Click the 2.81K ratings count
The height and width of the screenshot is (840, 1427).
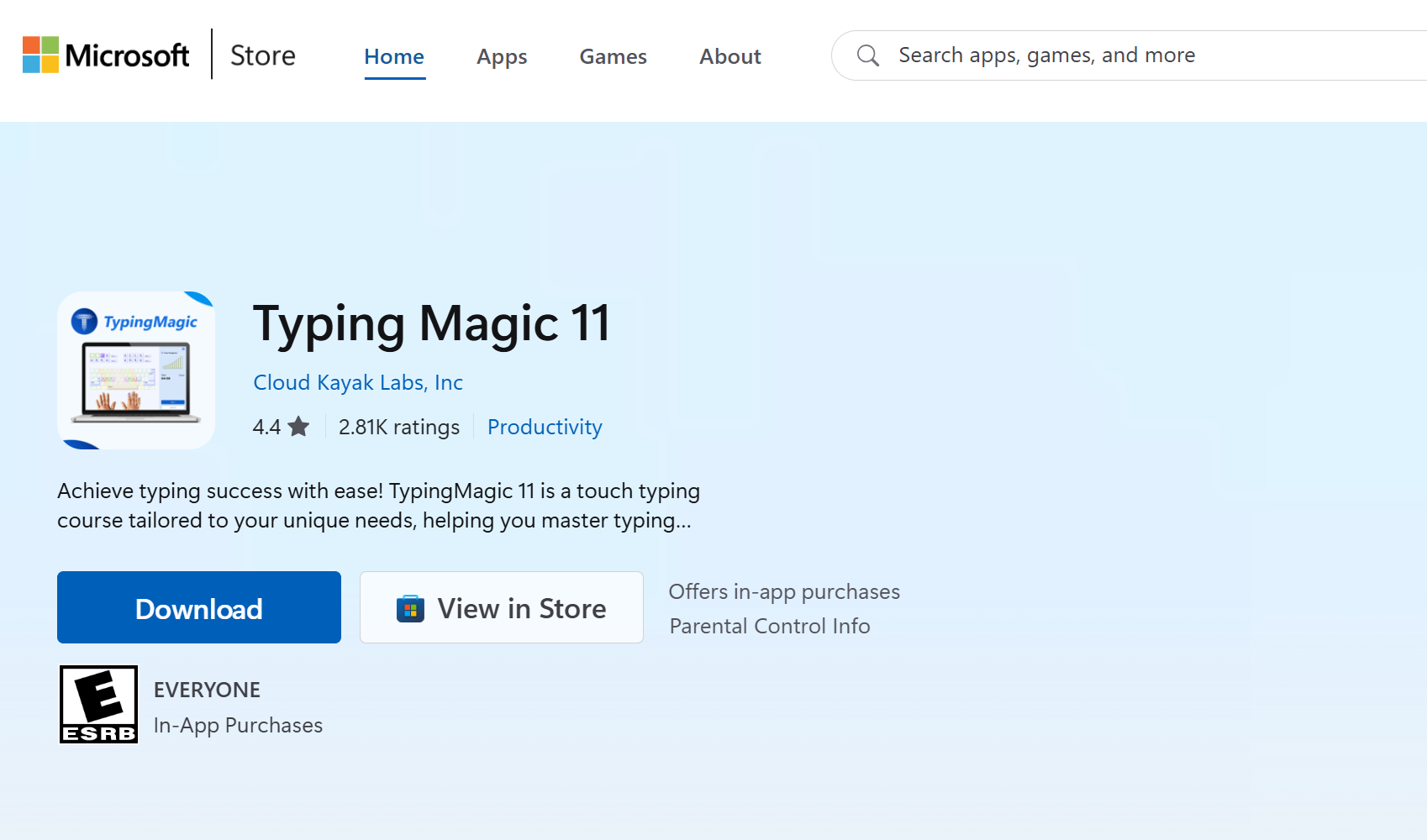[399, 427]
